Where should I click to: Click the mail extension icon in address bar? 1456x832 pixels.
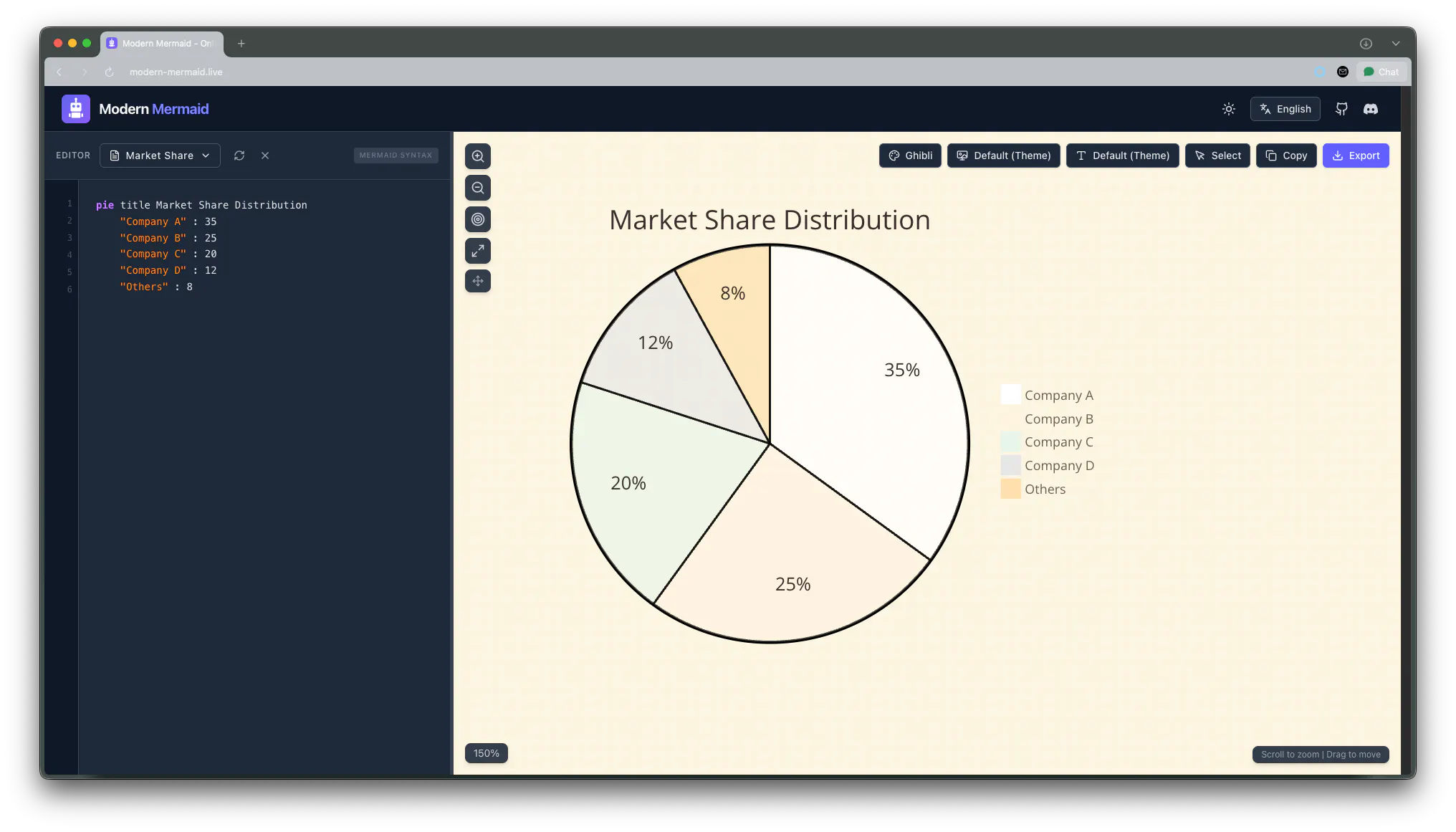1343,72
